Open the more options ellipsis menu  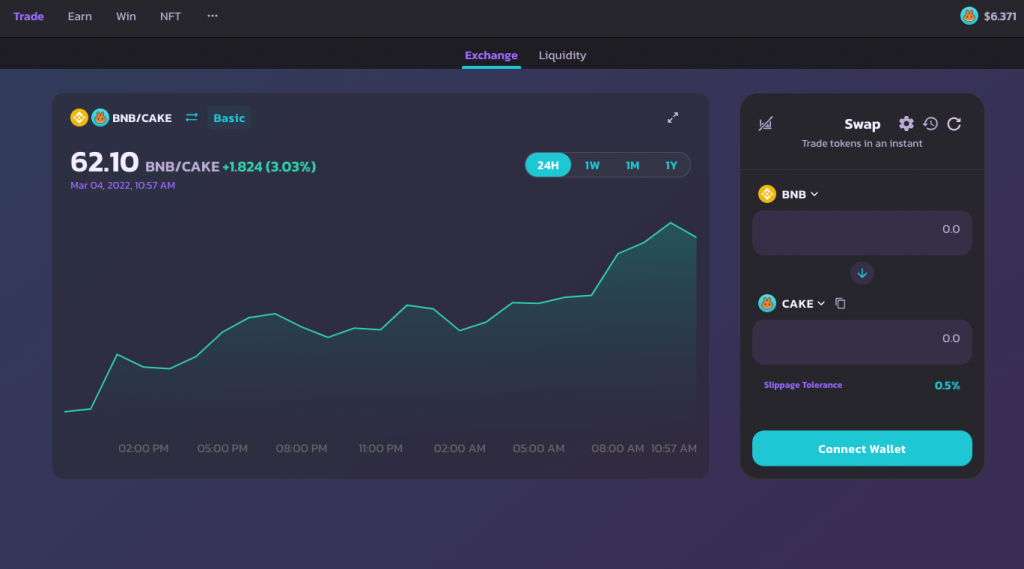pos(212,16)
